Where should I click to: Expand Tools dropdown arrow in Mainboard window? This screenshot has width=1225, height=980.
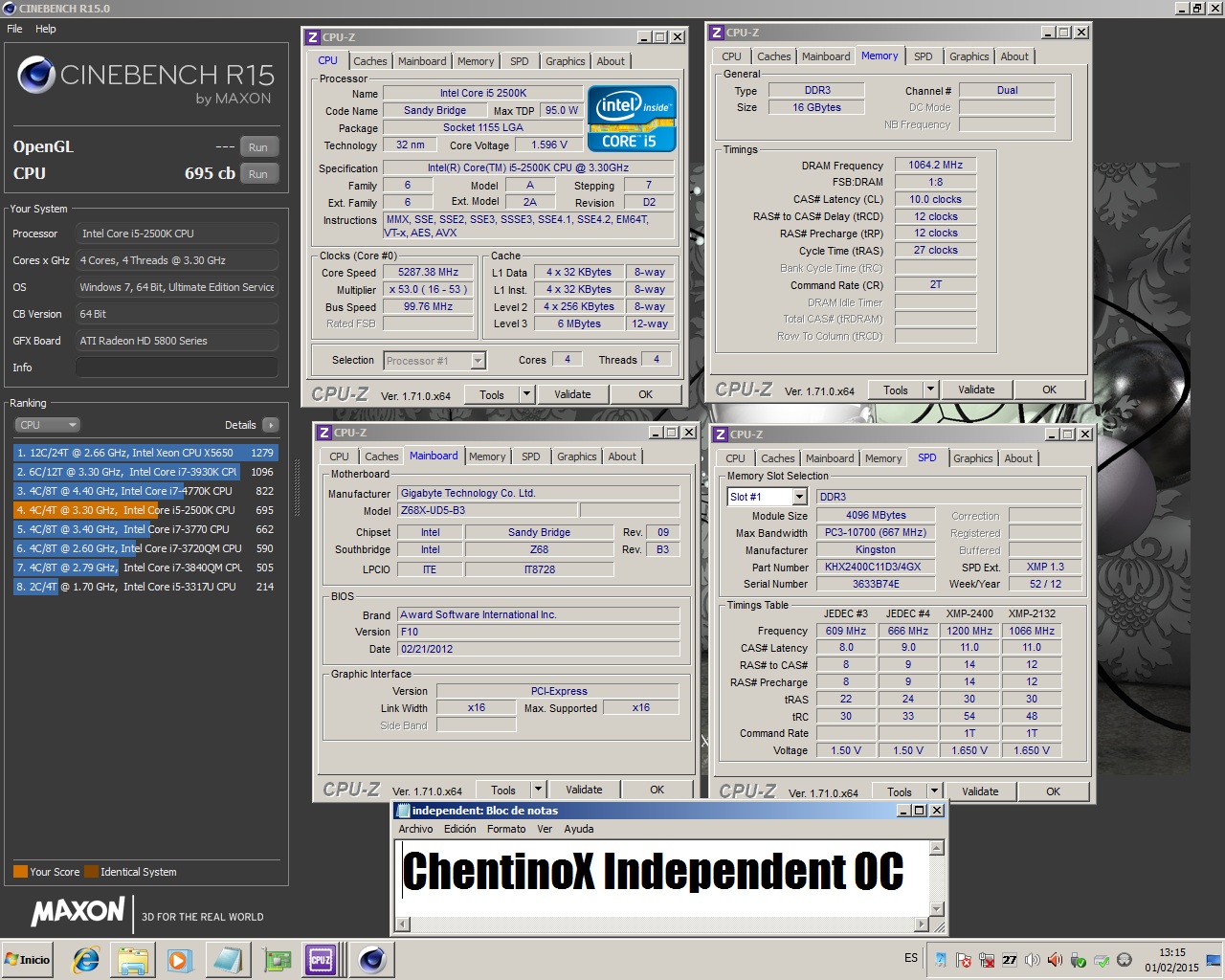(x=537, y=790)
